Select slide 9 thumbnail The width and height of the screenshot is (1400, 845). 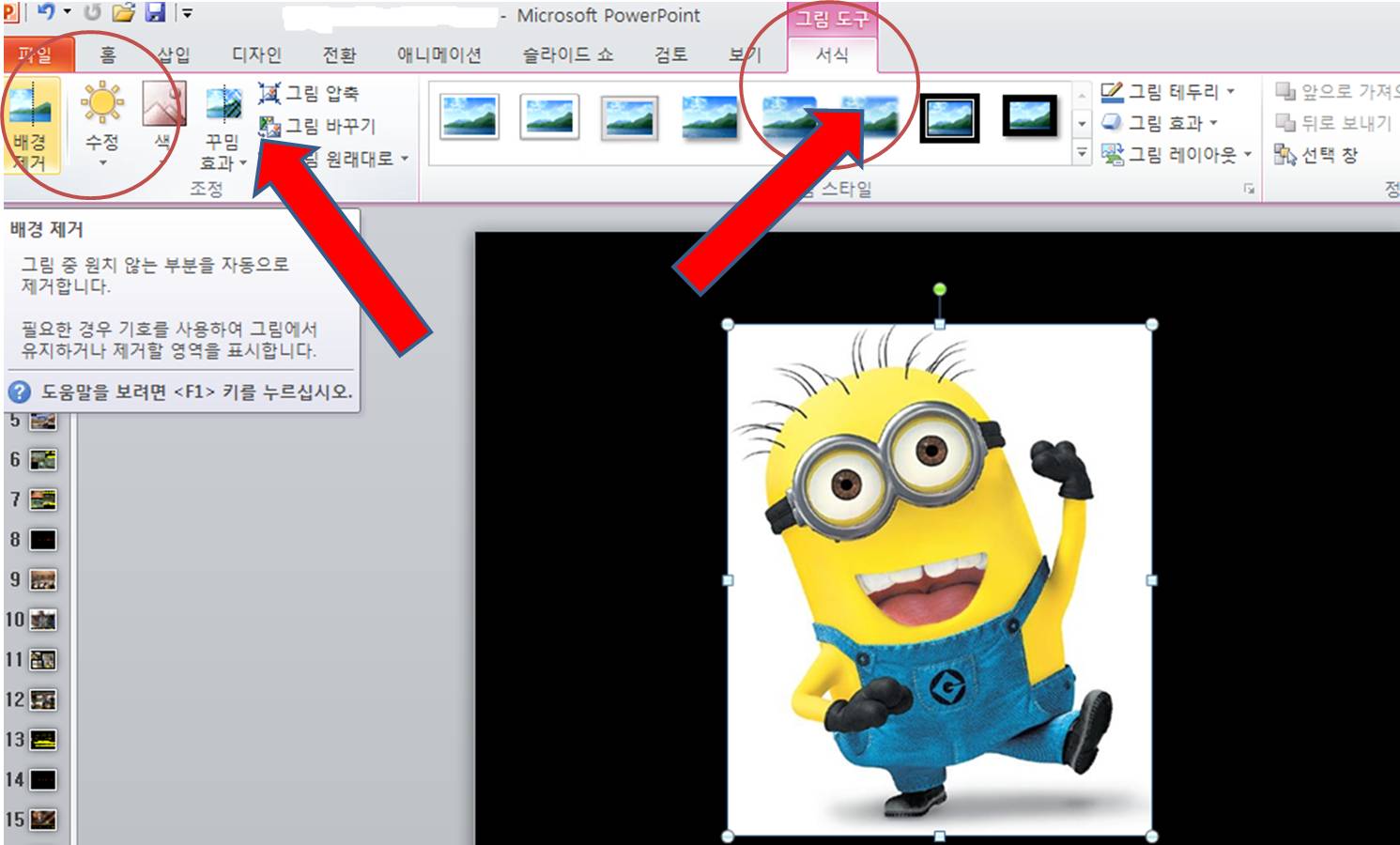pyautogui.click(x=43, y=579)
